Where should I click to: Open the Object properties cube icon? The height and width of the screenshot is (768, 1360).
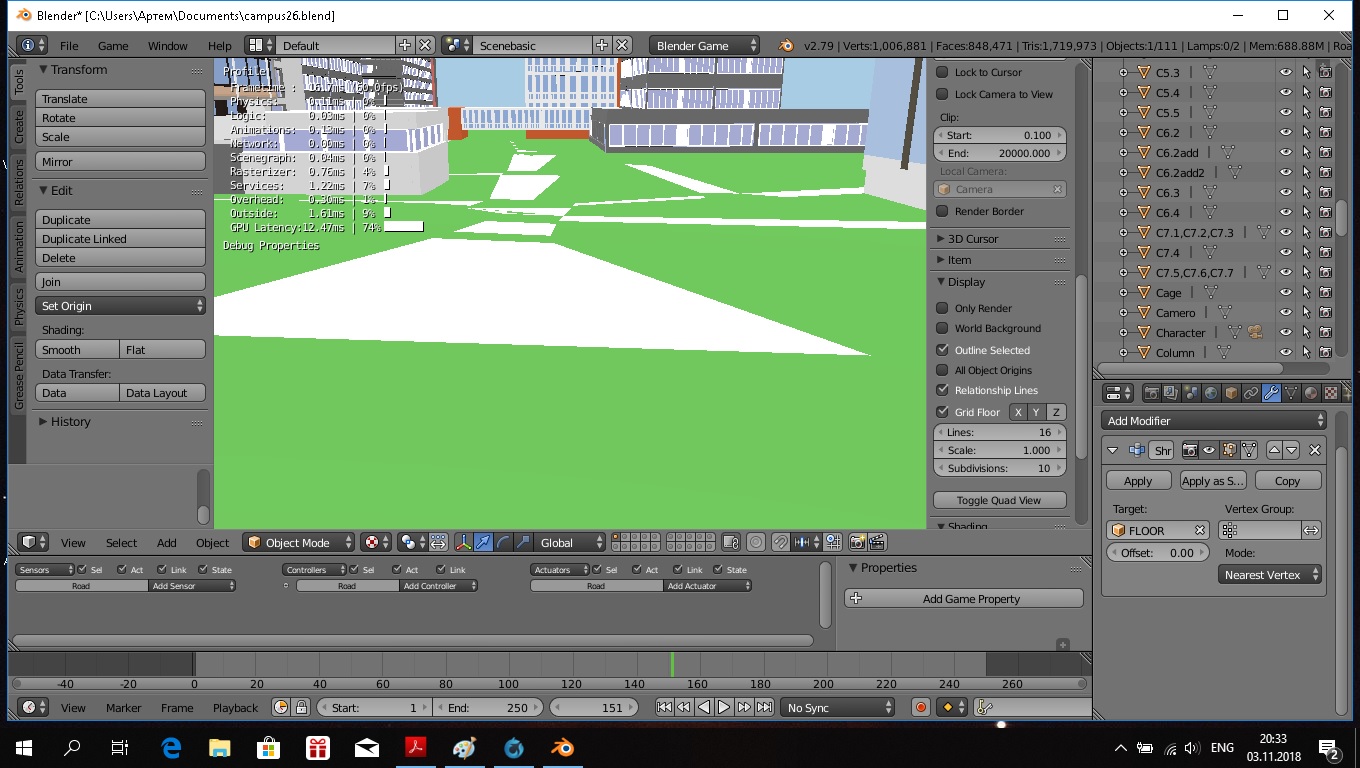[x=1231, y=393]
